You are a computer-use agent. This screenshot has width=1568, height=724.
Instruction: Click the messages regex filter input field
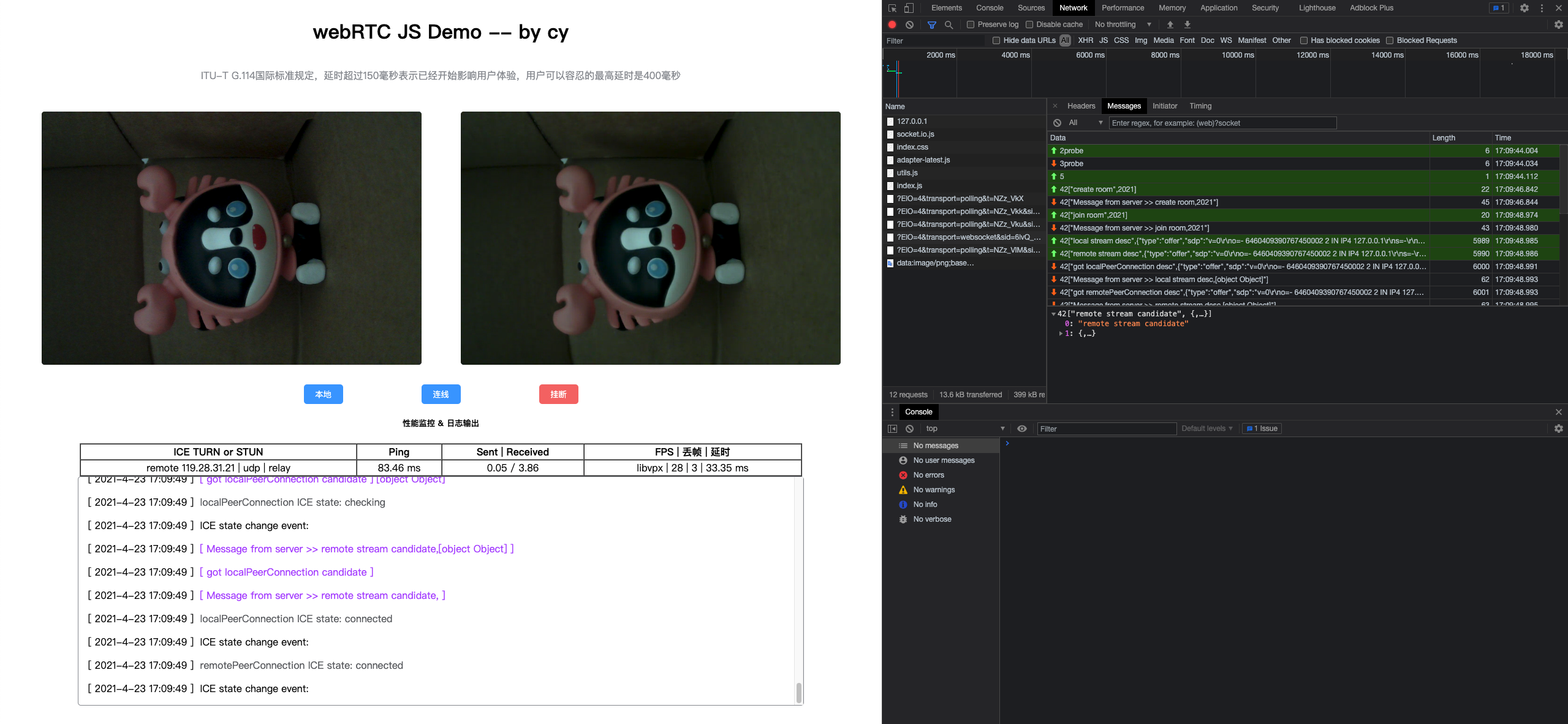coord(1223,123)
